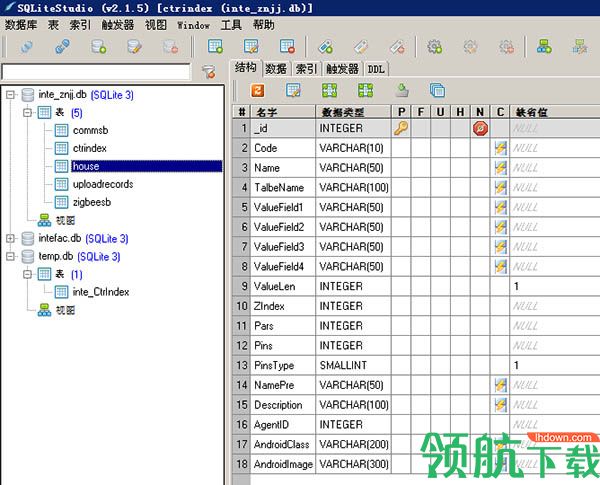The image size is (600, 485).
Task: Open the Window menu
Action: [x=193, y=26]
